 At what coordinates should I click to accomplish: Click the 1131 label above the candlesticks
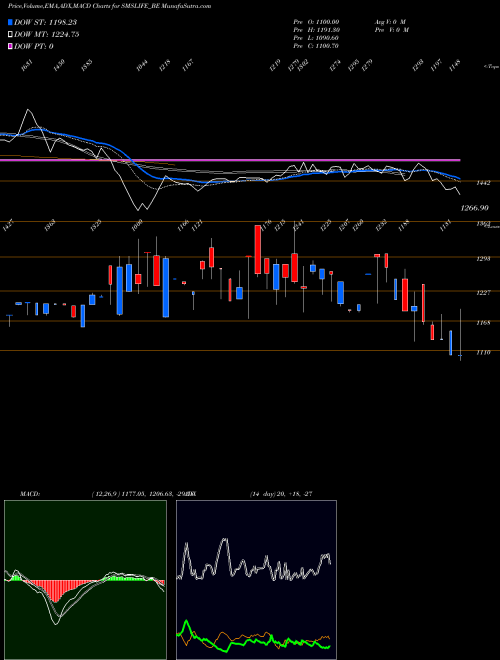(x=446, y=226)
